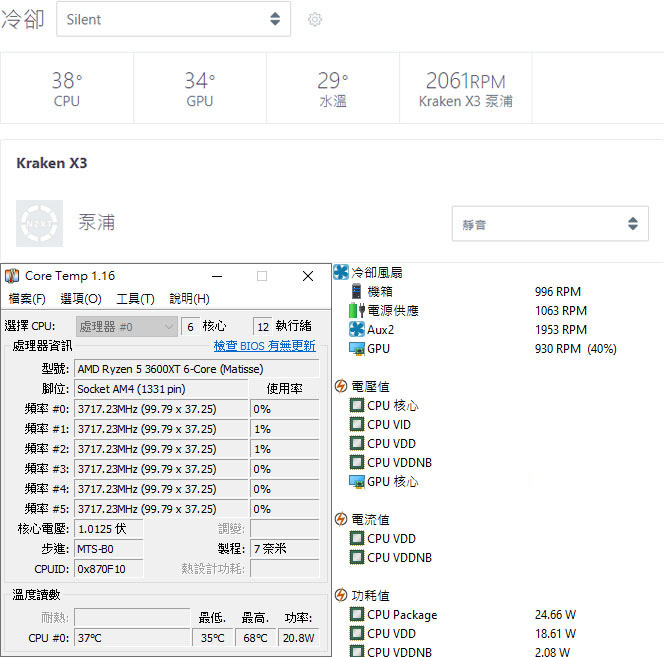
Task: Click the Core Temp app icon
Action: click(12, 276)
